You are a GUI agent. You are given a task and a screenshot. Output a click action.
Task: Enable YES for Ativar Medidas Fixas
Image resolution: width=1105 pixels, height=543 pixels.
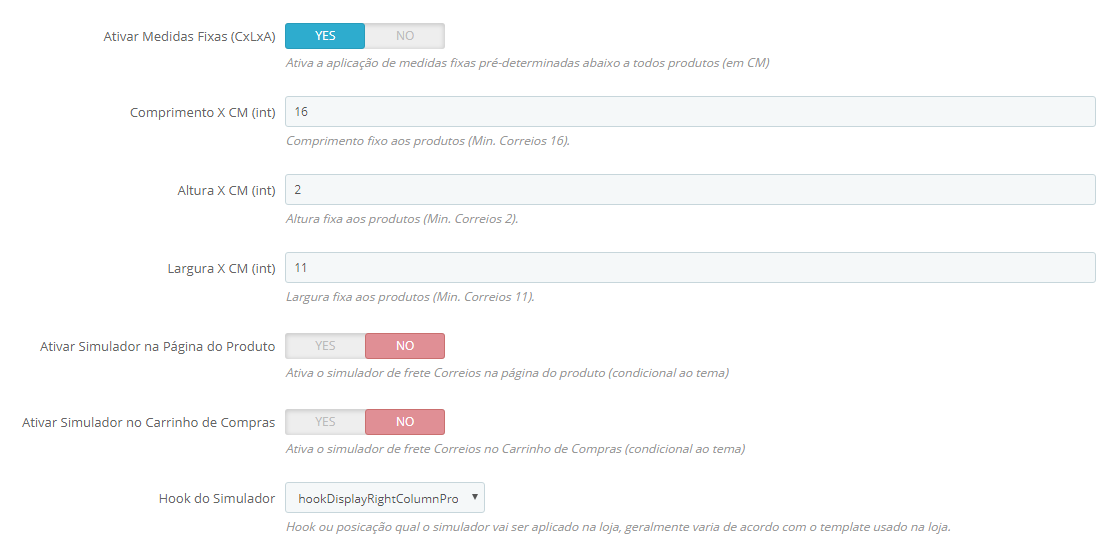pos(325,36)
